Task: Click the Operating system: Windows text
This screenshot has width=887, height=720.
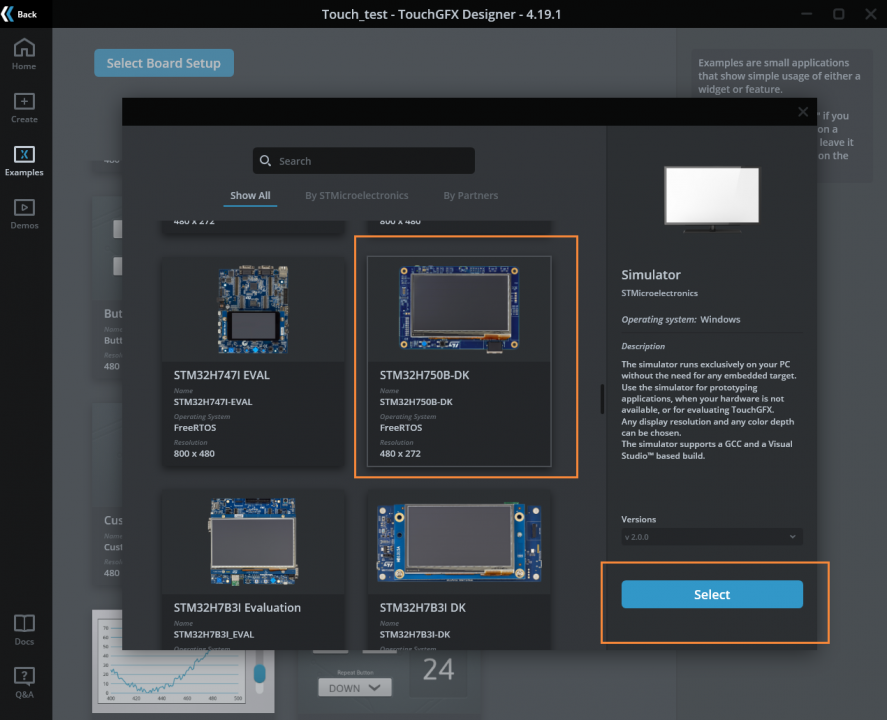Action: coord(681,320)
